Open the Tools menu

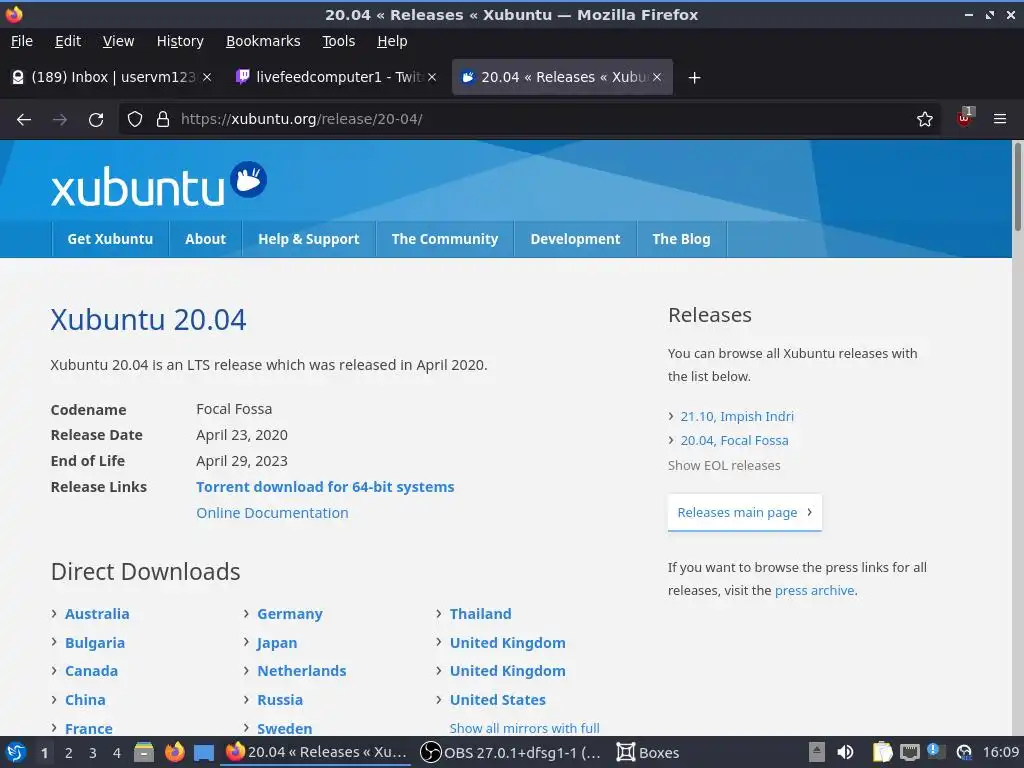[x=338, y=41]
